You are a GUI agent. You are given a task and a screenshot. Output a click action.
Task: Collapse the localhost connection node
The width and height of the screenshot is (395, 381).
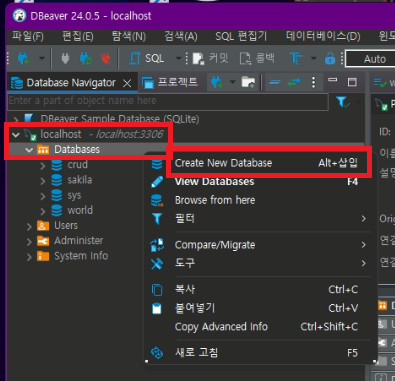(16, 134)
